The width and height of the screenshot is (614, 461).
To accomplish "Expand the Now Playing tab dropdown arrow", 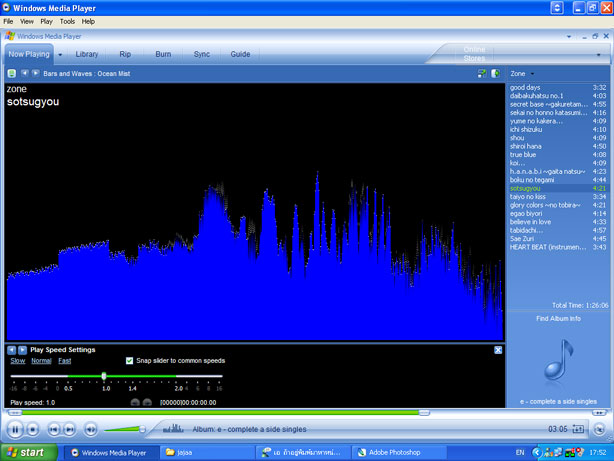I will pyautogui.click(x=60, y=55).
